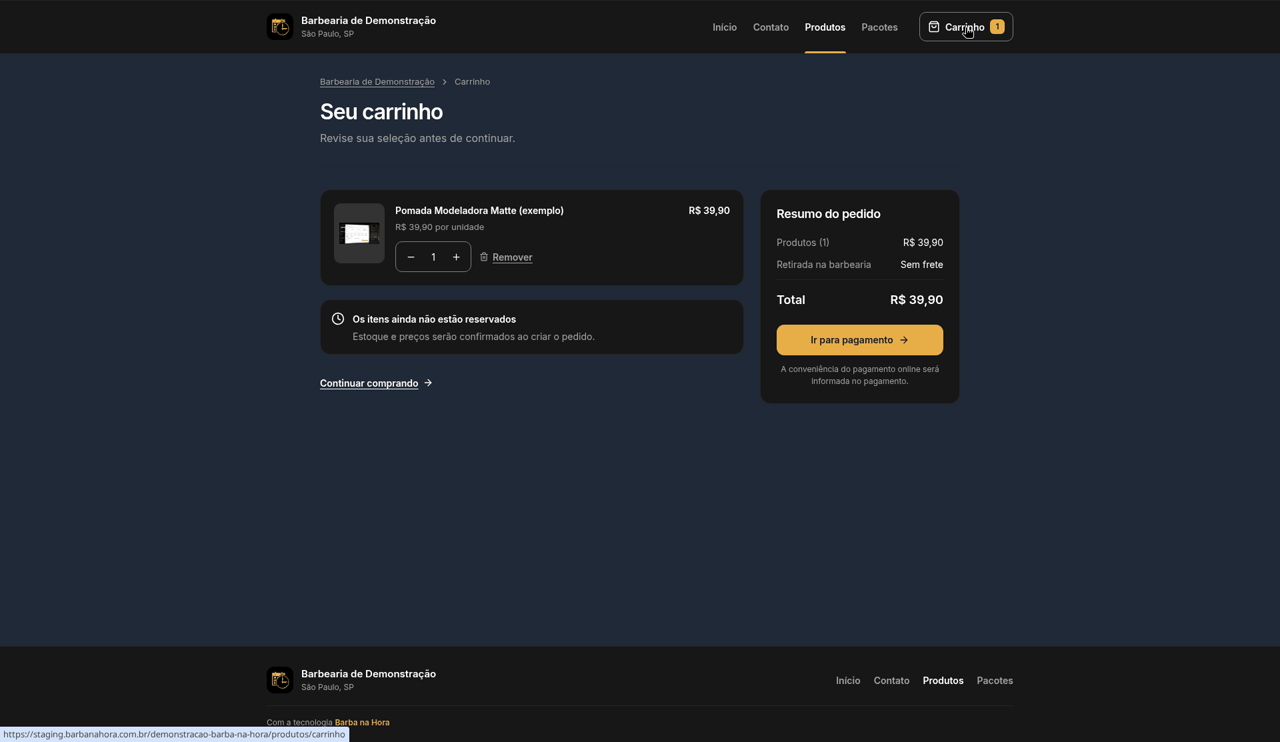
Task: Click the header Barbearia de Demonstração logo icon
Action: (280, 27)
